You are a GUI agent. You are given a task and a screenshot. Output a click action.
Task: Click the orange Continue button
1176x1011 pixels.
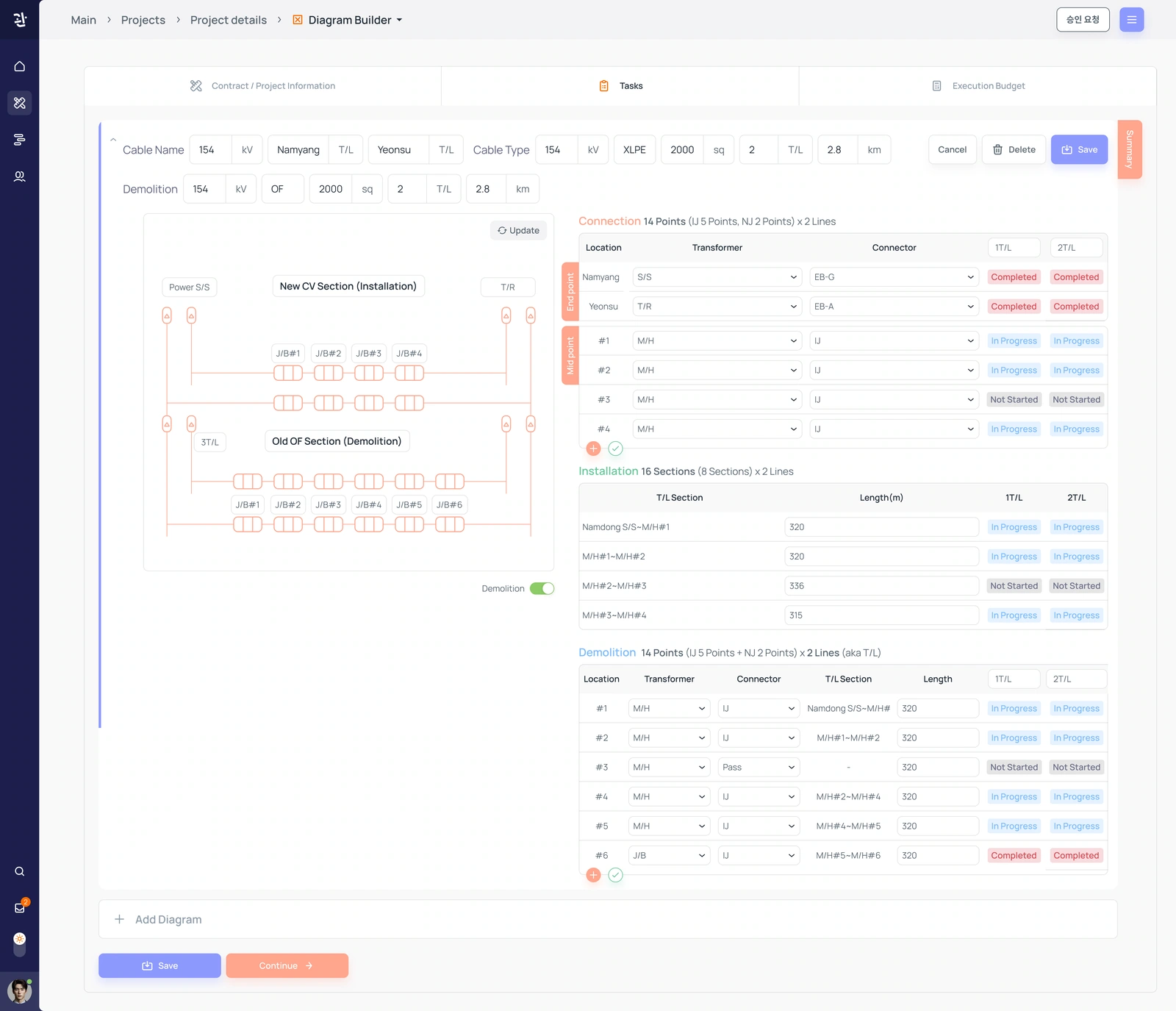tap(287, 966)
